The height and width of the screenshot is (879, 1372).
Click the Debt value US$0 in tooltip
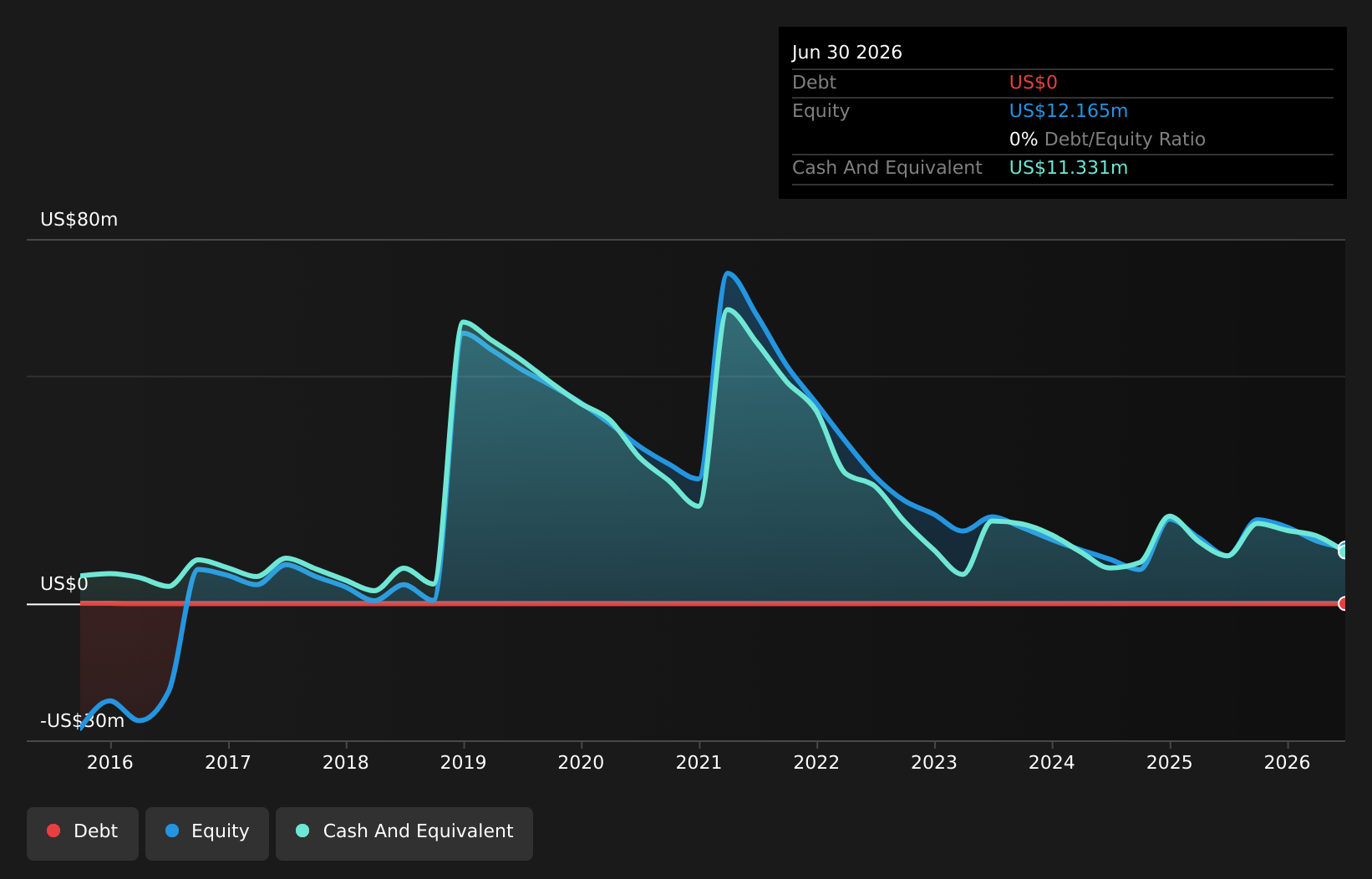[1034, 83]
